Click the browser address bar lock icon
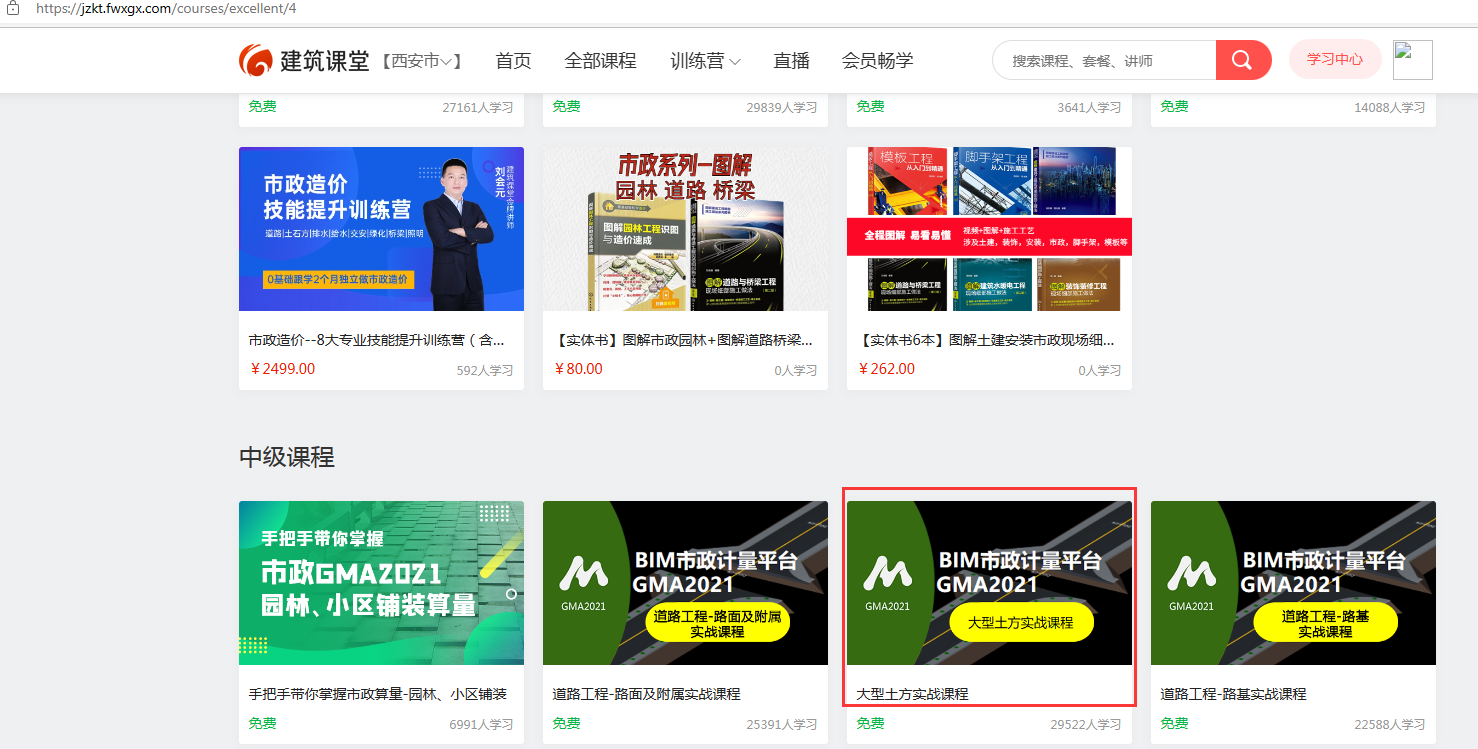This screenshot has width=1478, height=749. tap(13, 8)
